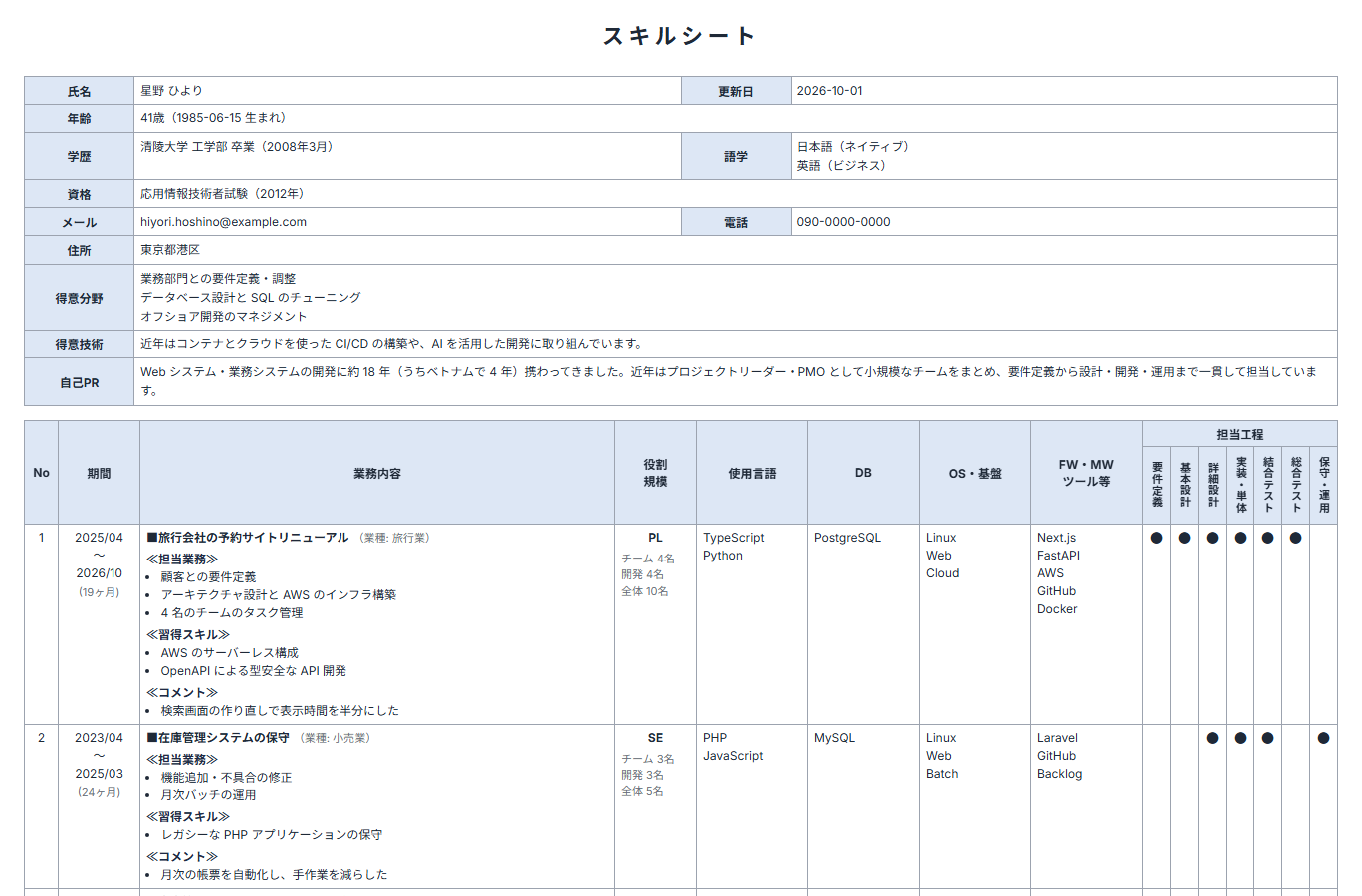This screenshot has height=896, width=1362.
Task: Click the 得意技術 row label
Action: click(x=79, y=344)
